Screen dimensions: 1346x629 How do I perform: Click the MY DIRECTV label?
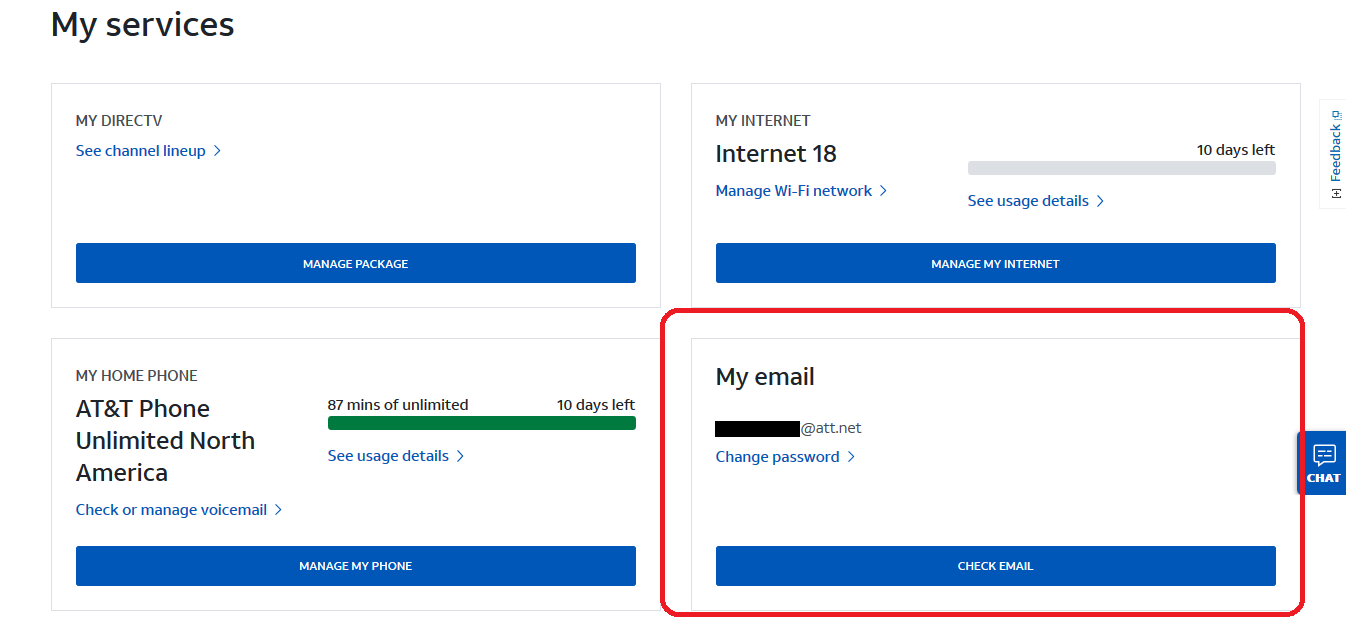point(119,121)
